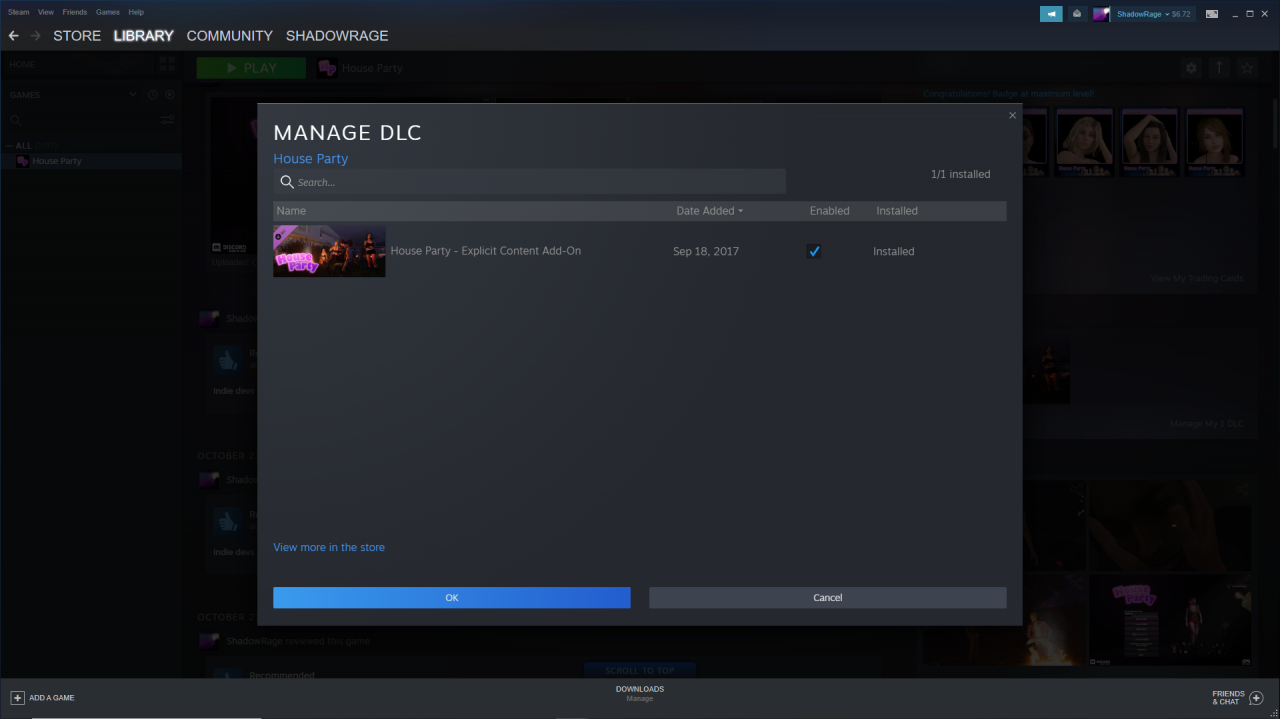
Task: Open the announcements megaphone icon
Action: [1051, 14]
